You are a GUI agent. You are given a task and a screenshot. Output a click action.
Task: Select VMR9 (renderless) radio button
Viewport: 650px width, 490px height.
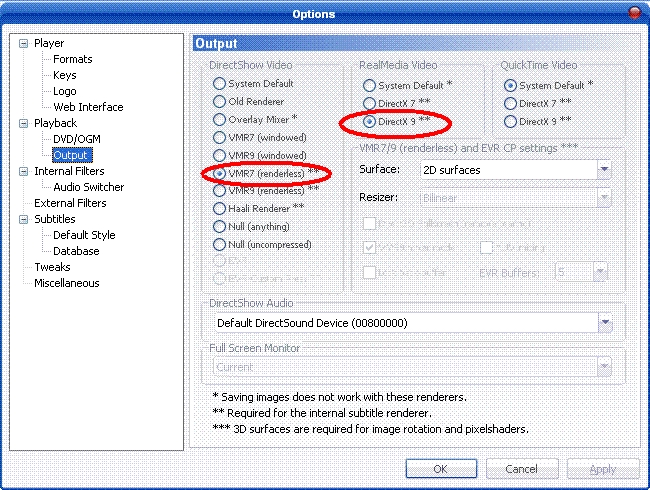click(x=219, y=191)
